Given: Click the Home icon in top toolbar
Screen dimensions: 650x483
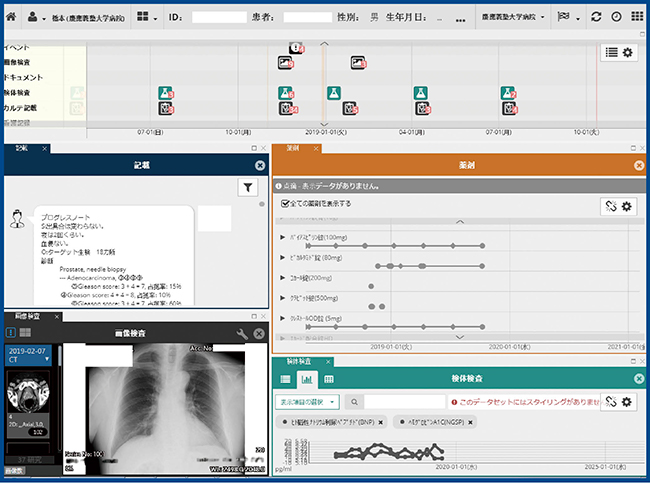Looking at the screenshot, I should coord(11,17).
